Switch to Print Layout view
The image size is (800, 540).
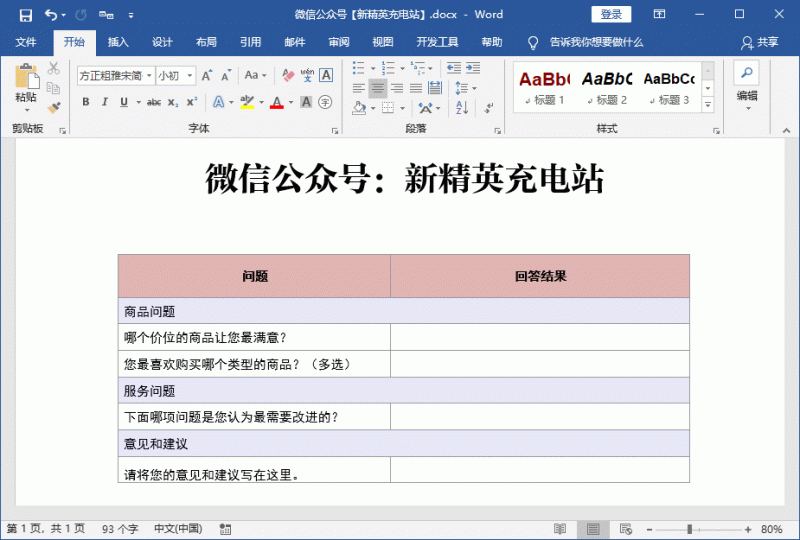coord(593,529)
